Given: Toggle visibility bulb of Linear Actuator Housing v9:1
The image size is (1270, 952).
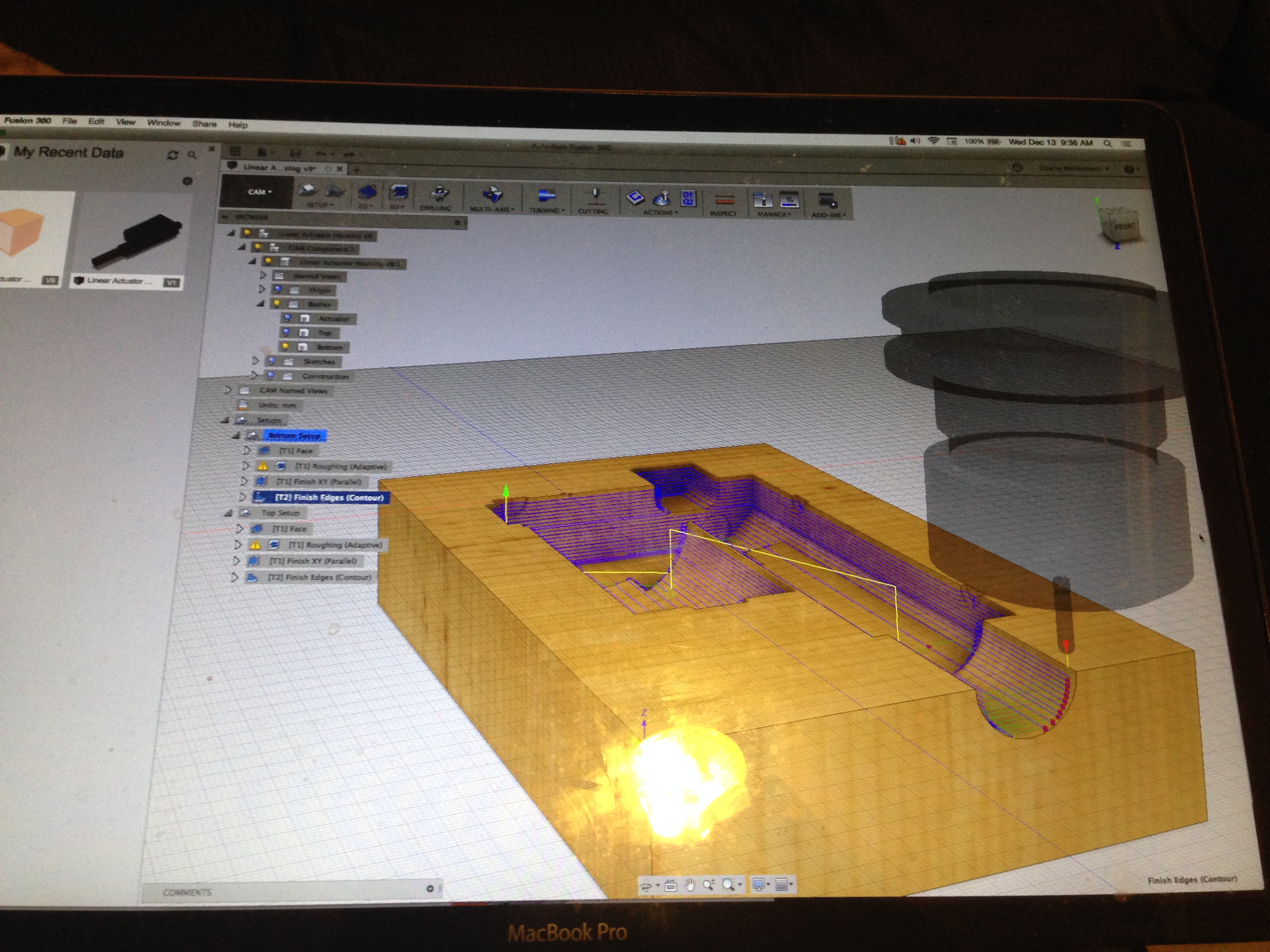Looking at the screenshot, I should click(x=268, y=261).
